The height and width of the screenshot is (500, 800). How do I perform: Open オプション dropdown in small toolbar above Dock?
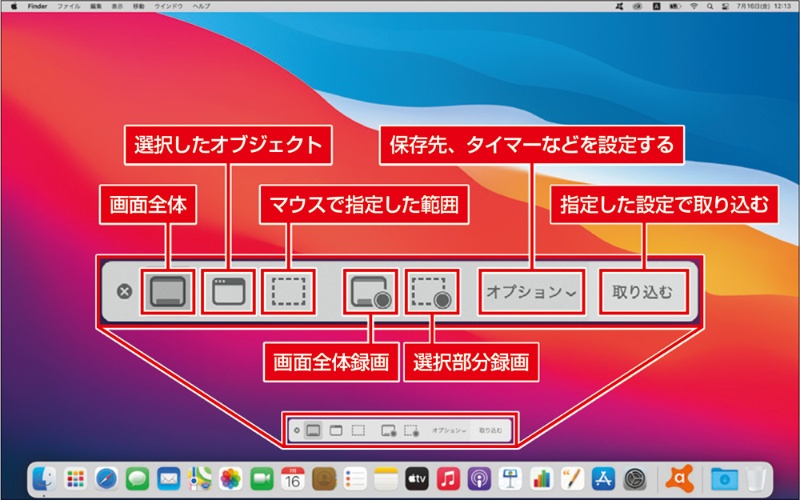click(449, 431)
